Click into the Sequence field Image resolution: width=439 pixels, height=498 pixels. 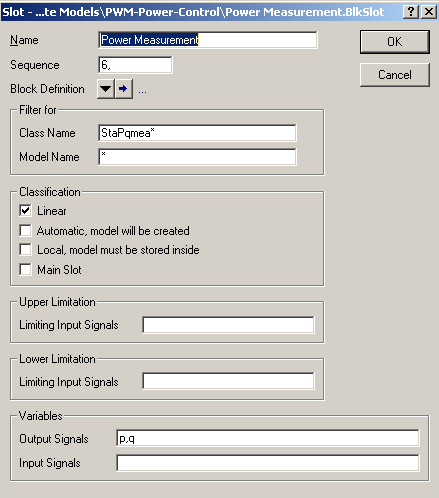[135, 65]
